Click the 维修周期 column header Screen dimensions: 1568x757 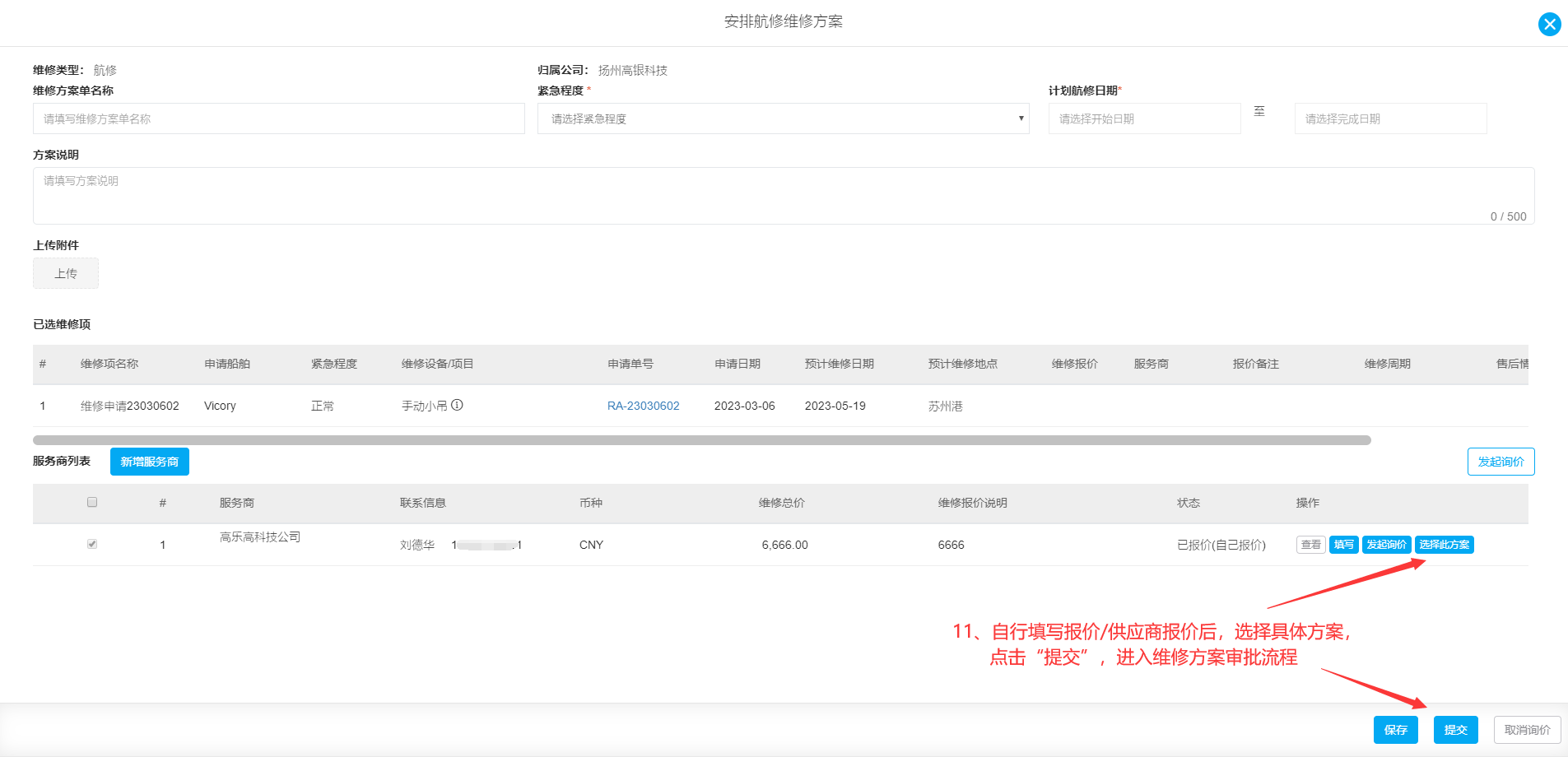1387,364
